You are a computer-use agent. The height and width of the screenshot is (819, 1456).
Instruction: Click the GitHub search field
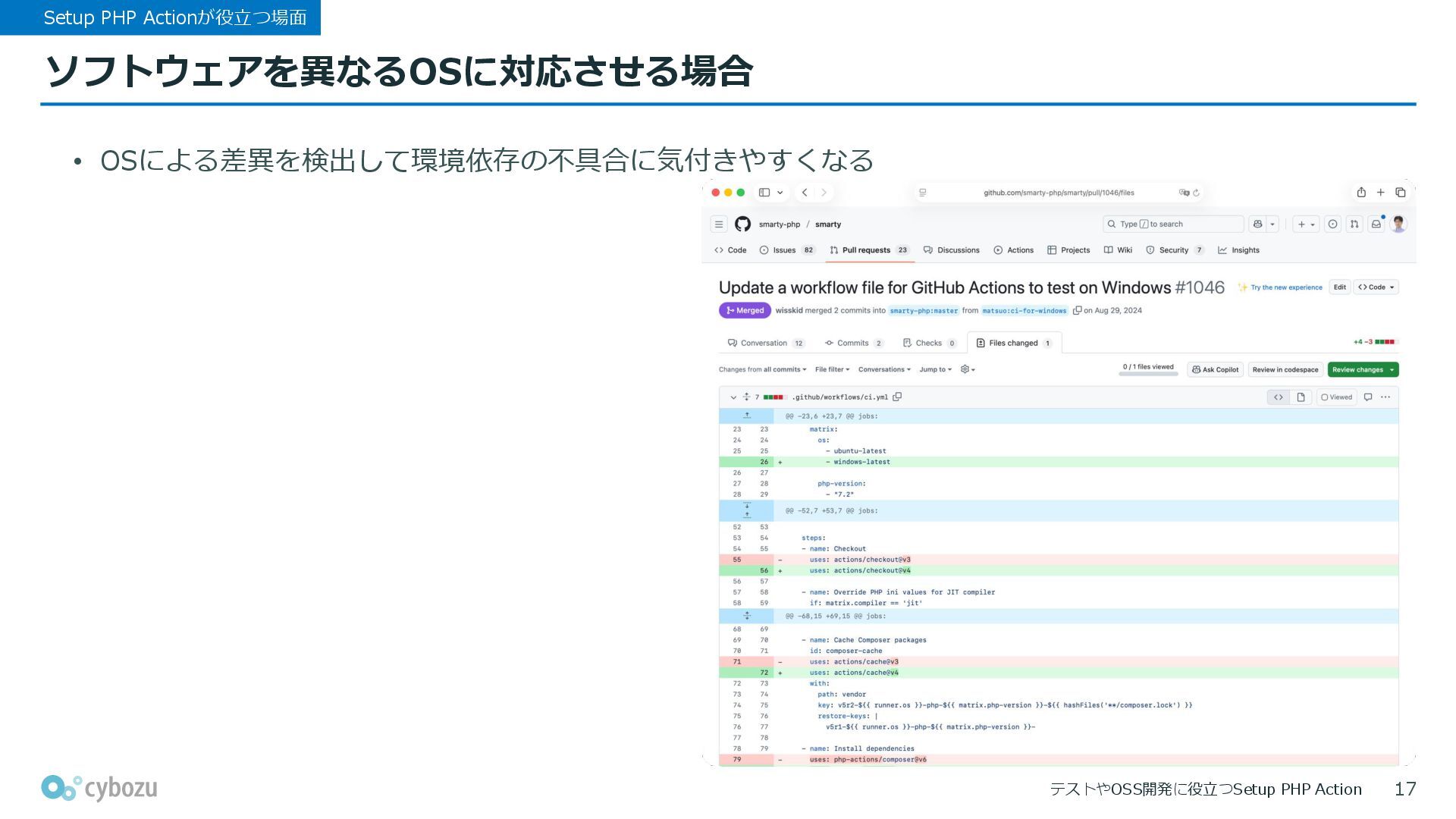tap(1172, 224)
